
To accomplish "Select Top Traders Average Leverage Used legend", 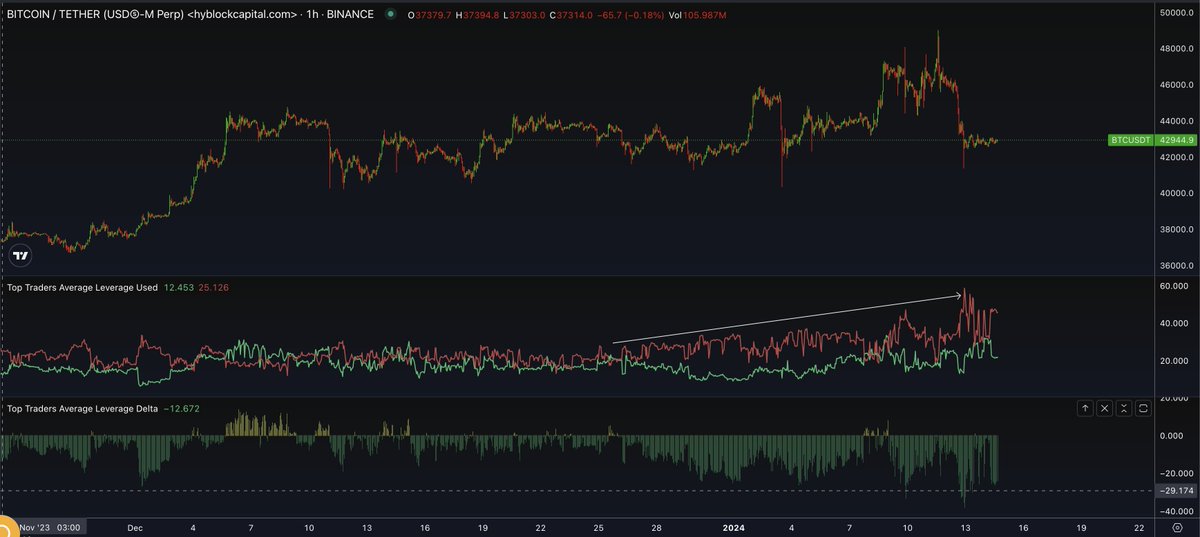I will click(x=83, y=288).
